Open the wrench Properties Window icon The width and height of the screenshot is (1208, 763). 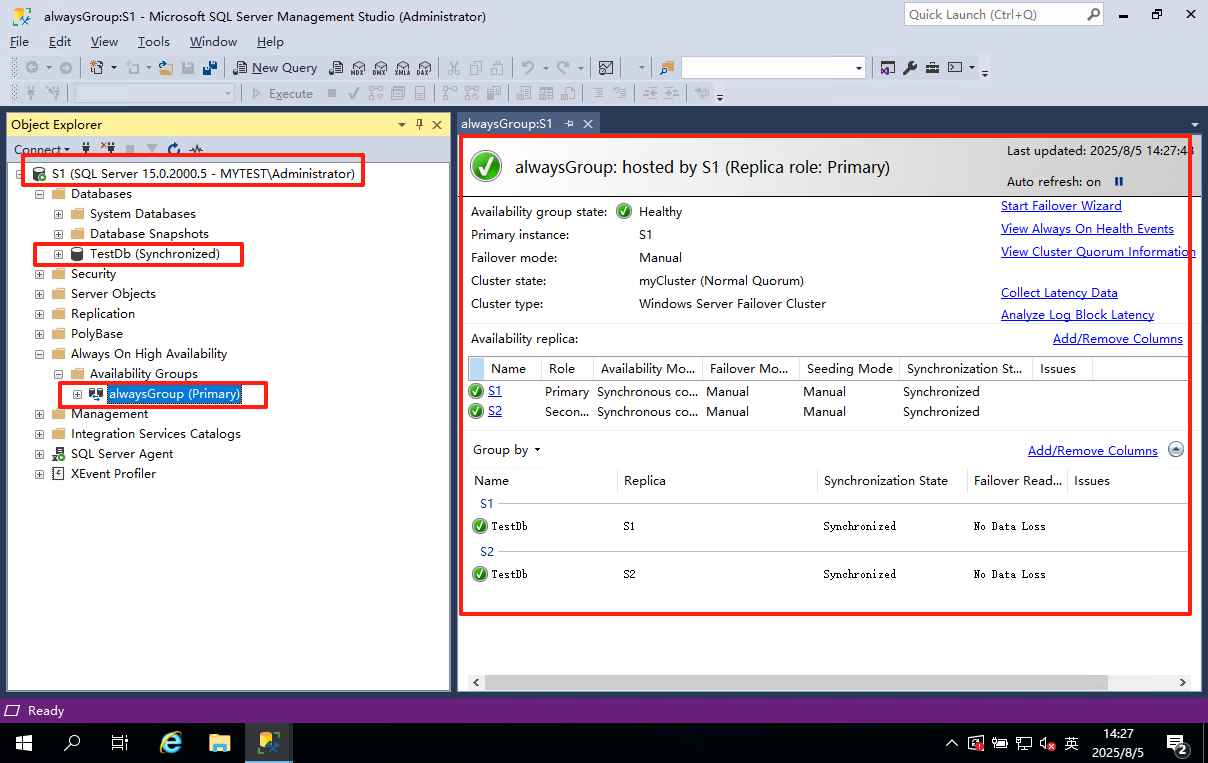click(x=910, y=68)
